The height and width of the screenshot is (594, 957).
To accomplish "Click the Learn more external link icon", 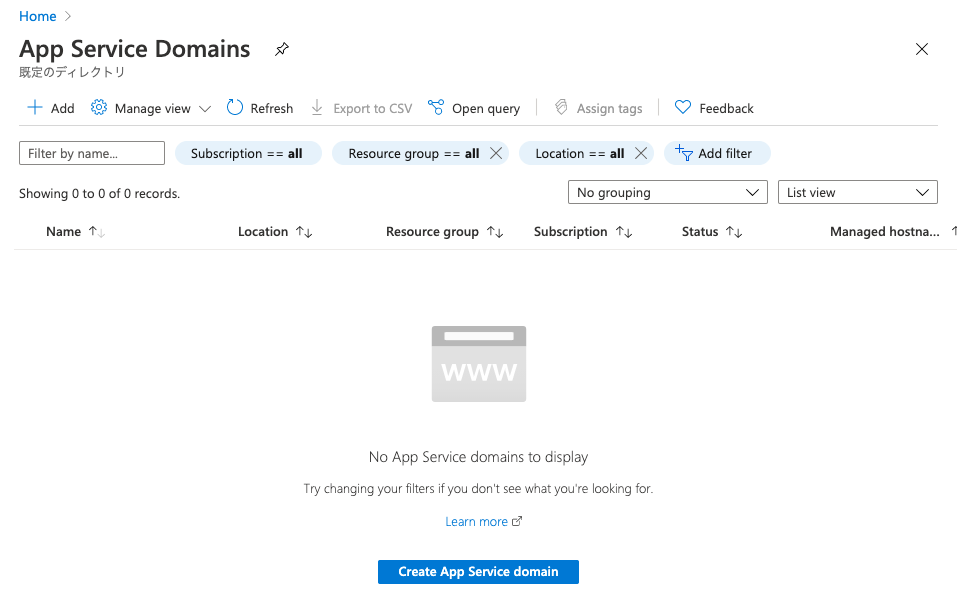I will 517,521.
